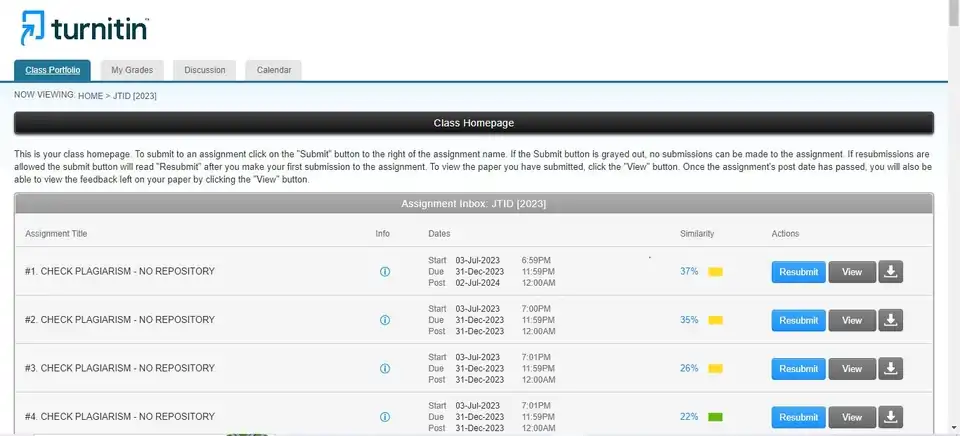
Task: Open the My Grades tab
Action: click(x=132, y=70)
